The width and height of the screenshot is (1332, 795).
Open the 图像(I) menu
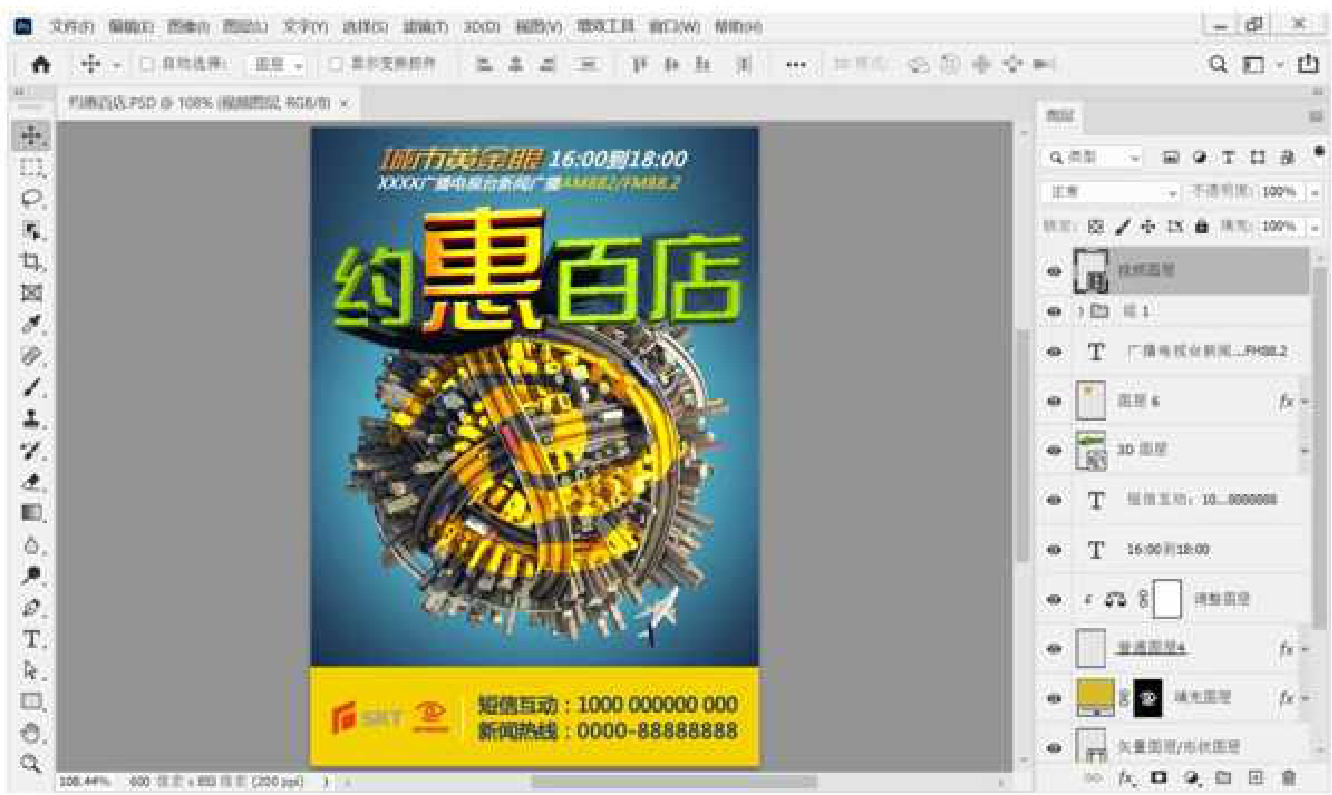pos(188,27)
